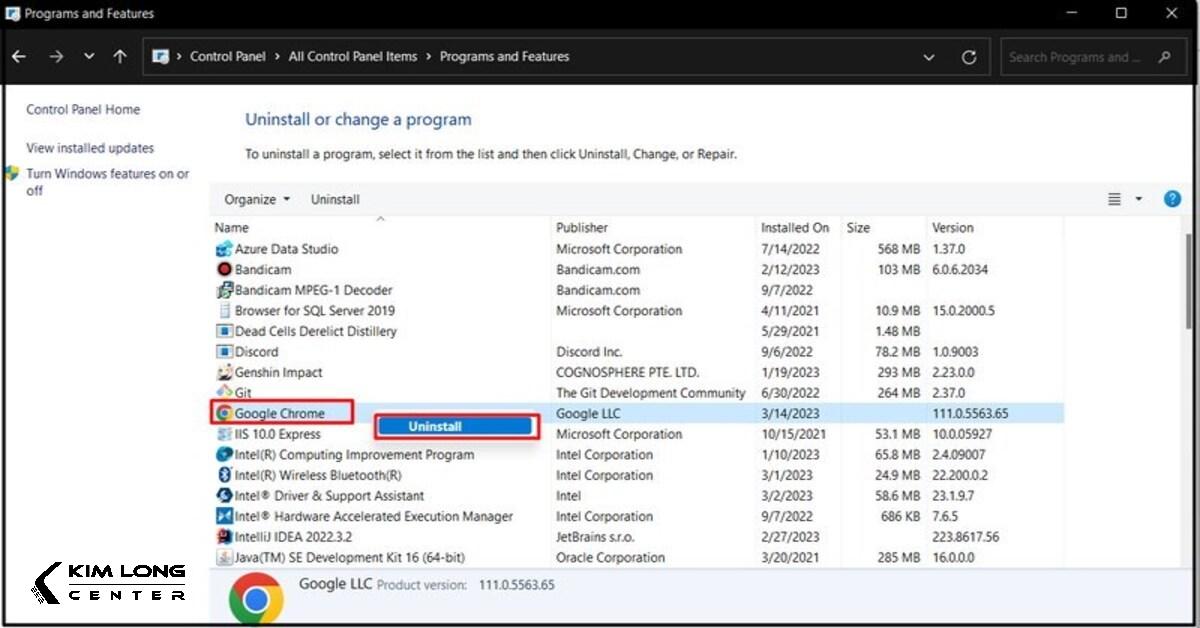Open the recent locations dropdown arrow
The width and height of the screenshot is (1200, 628).
tap(89, 57)
